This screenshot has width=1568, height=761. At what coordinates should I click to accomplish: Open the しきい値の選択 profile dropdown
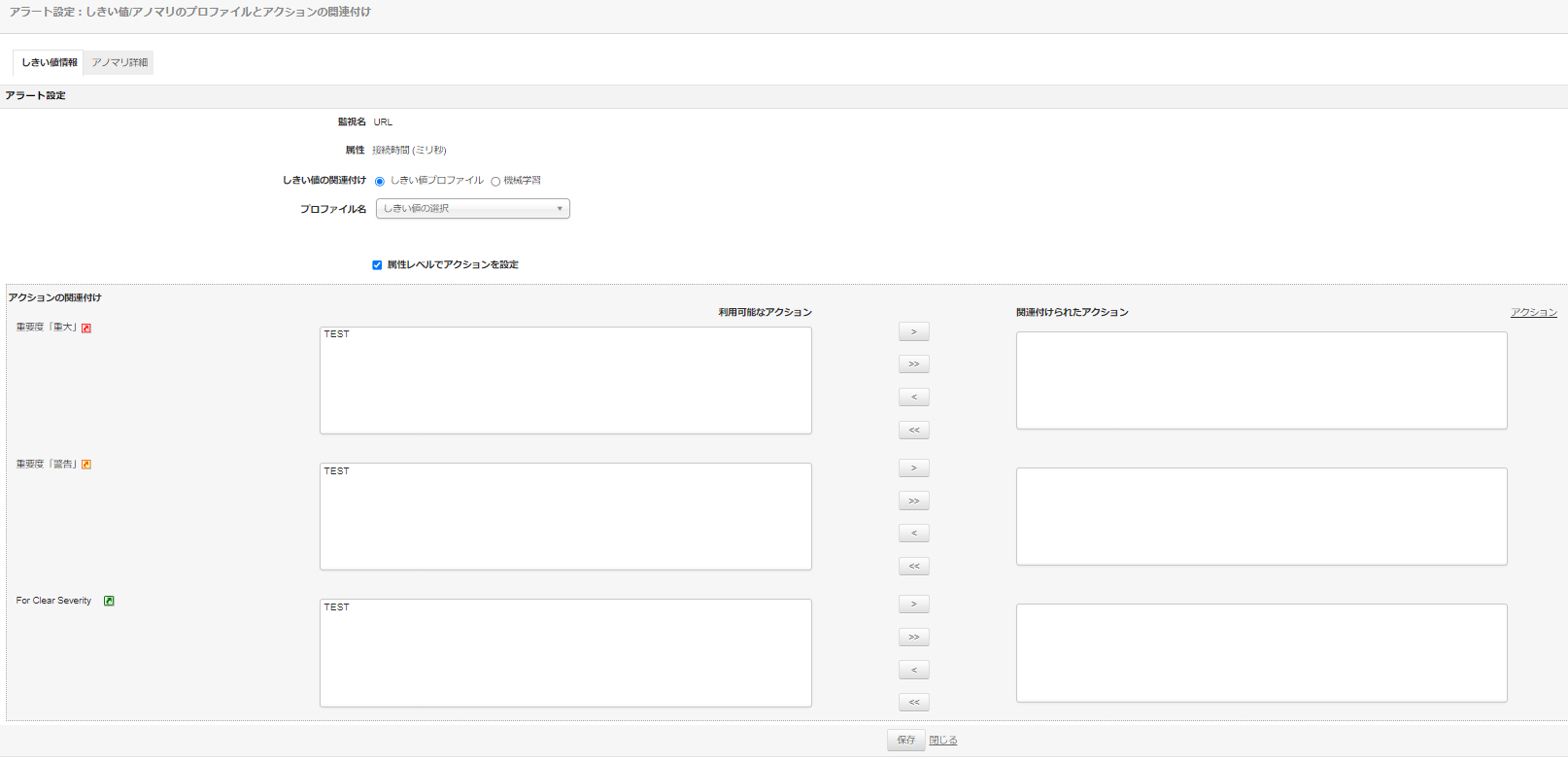point(472,209)
